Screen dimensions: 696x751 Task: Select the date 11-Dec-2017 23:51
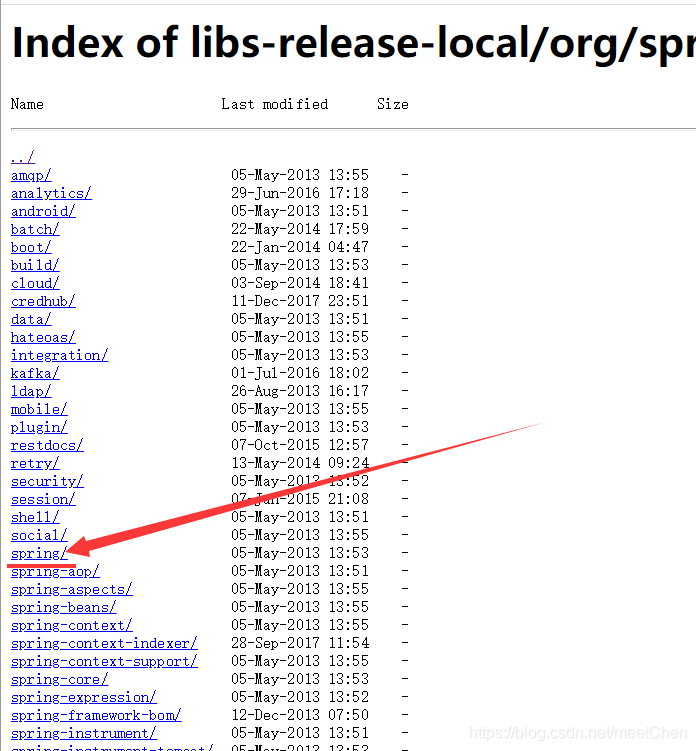[x=300, y=301]
